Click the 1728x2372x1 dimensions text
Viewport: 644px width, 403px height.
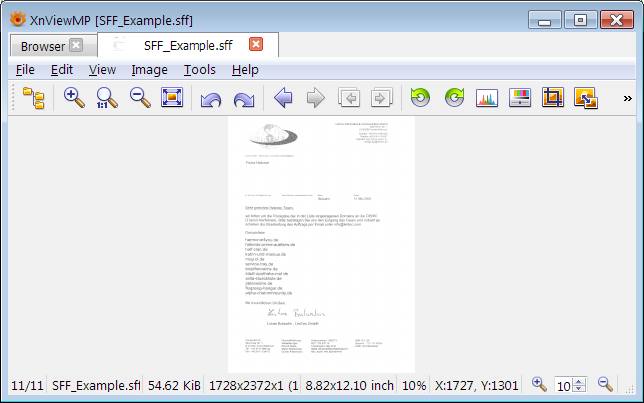click(253, 386)
